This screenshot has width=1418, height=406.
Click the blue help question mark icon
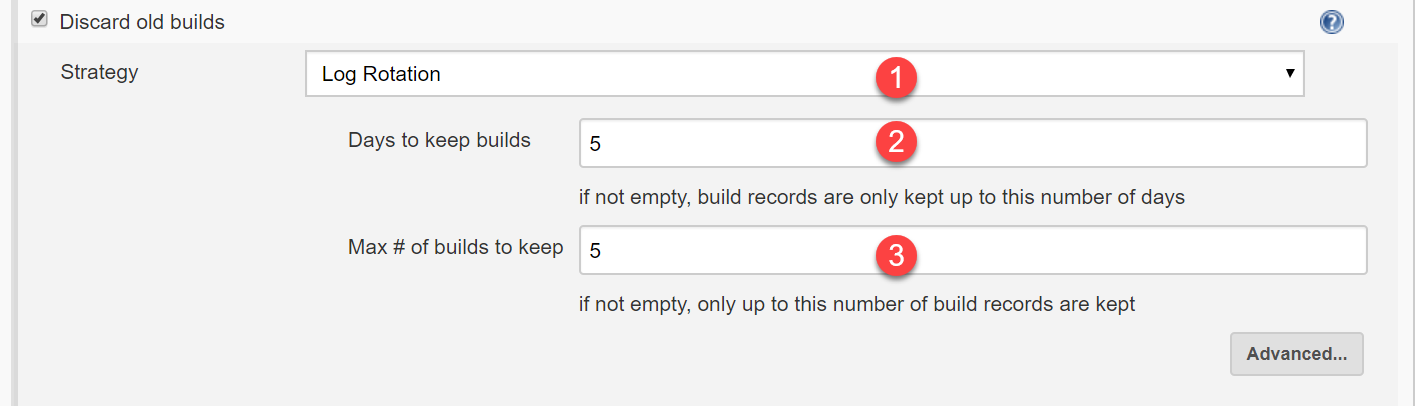1331,22
